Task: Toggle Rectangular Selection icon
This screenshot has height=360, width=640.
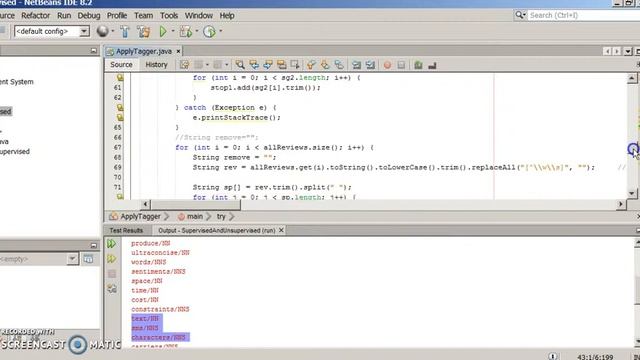Action: (x=295, y=65)
